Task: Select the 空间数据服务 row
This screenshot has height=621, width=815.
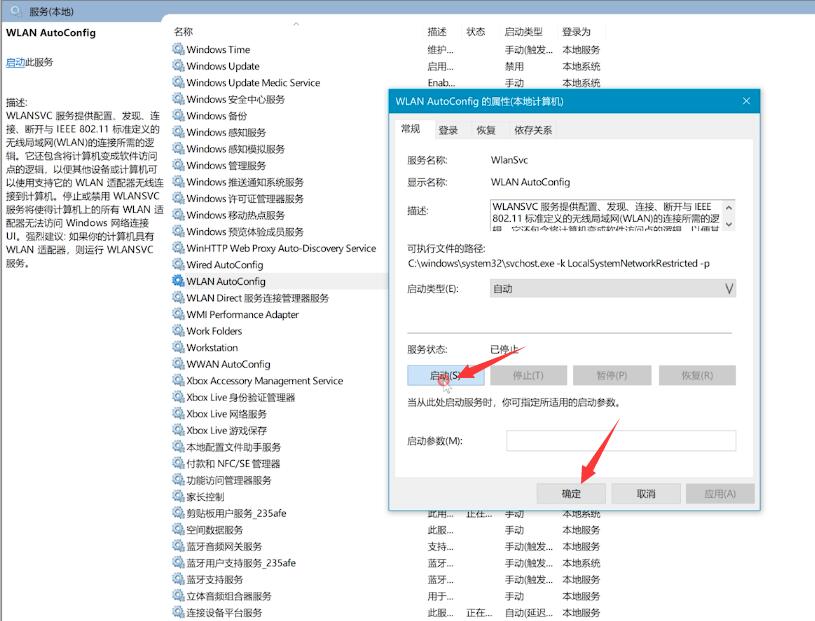Action: [x=387, y=530]
